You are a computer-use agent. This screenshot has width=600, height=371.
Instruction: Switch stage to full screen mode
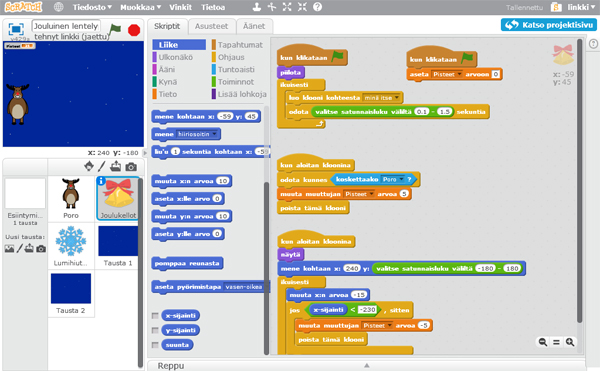click(16, 29)
